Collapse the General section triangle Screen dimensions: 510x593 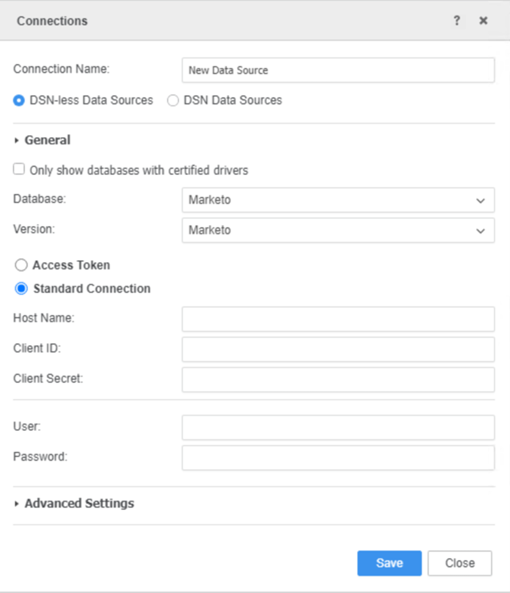16,141
